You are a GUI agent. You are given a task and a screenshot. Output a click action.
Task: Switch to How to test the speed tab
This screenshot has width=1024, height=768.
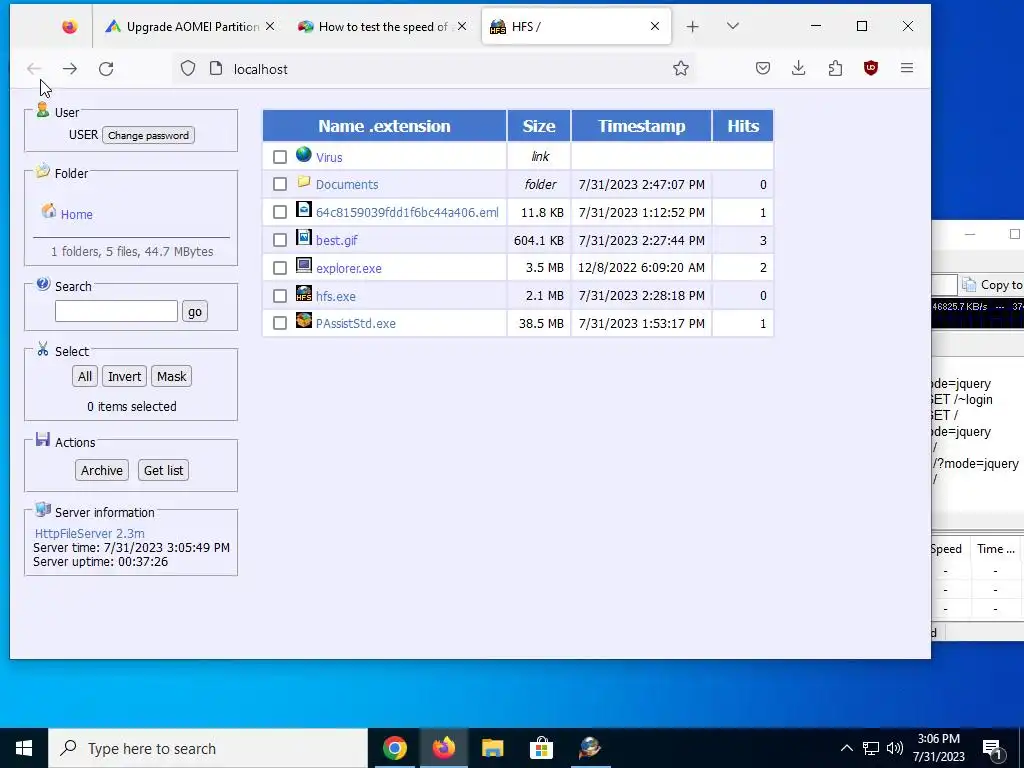(x=383, y=27)
